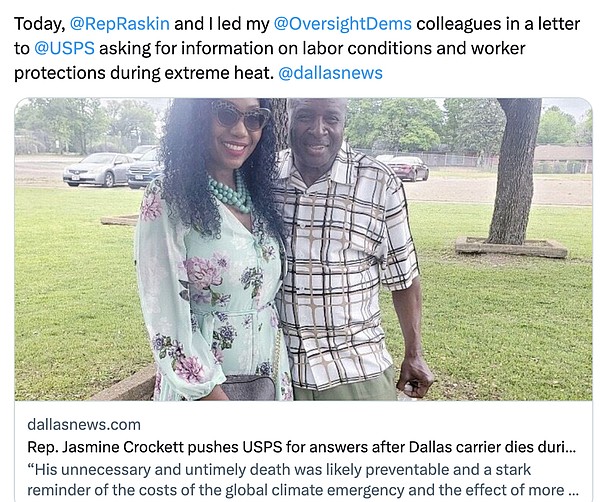
Task: Click the @USPS mention
Action: pyautogui.click(x=64, y=49)
